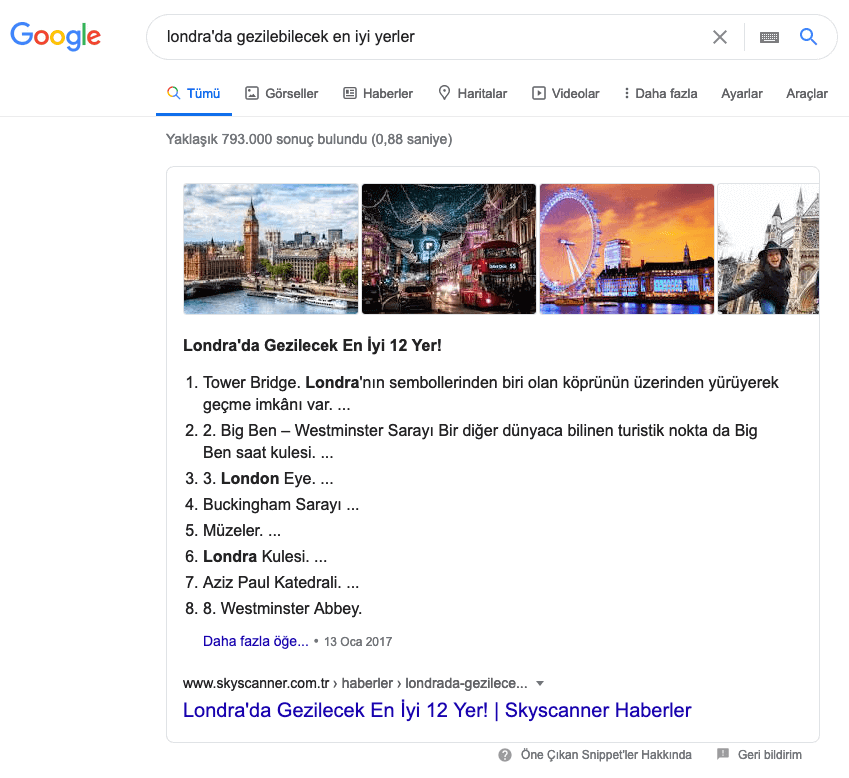Select the Tümü tab
849x778 pixels.
click(194, 93)
